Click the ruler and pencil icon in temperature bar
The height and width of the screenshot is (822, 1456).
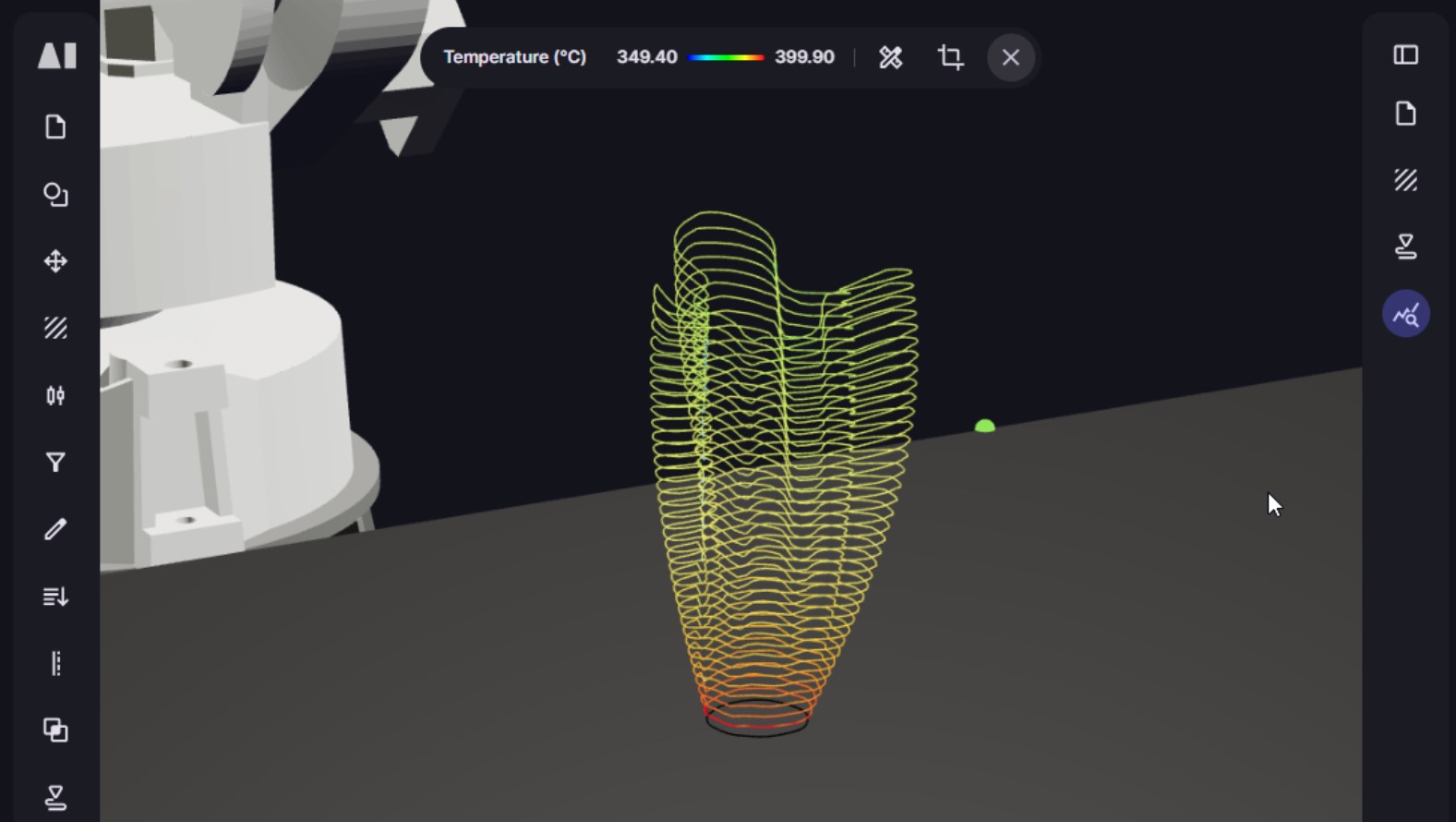pos(890,57)
